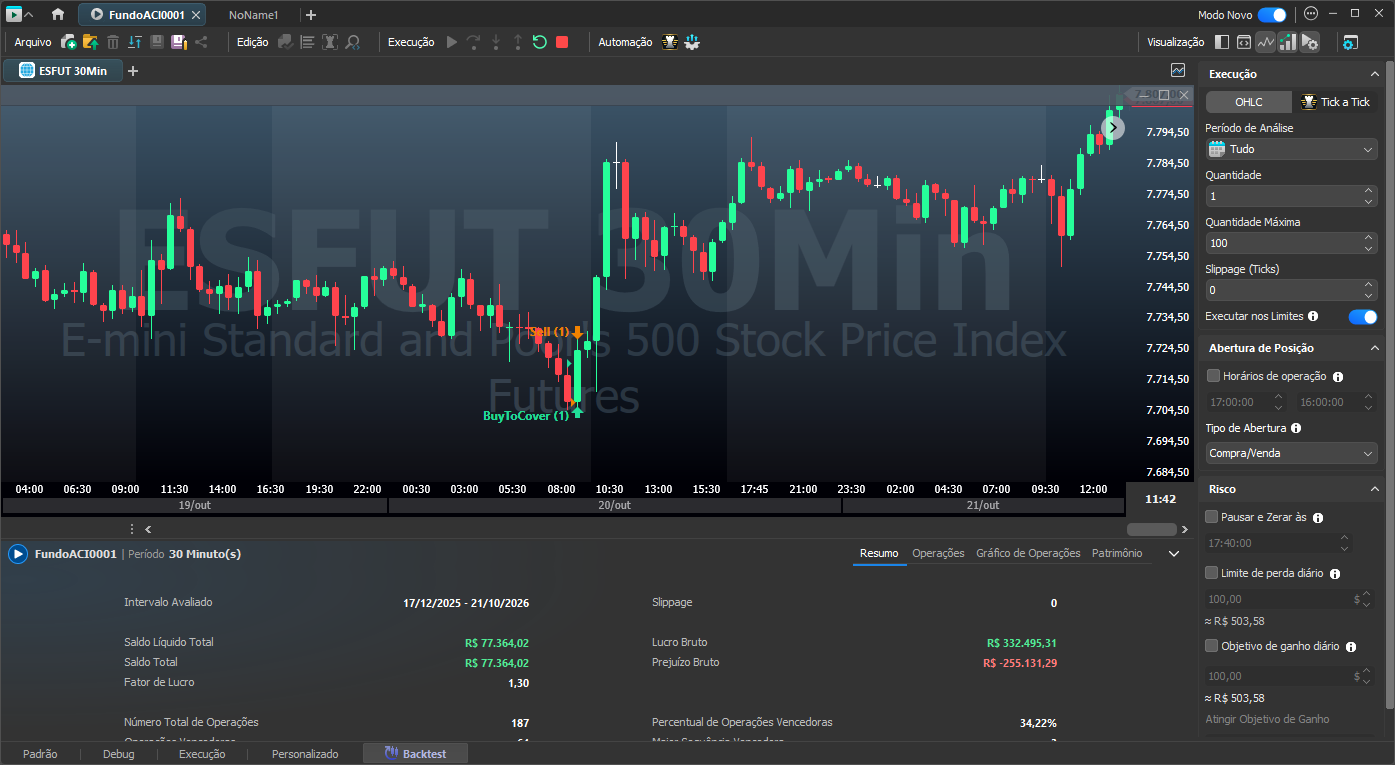Open the Tipo de Abertura dropdown
Image resolution: width=1395 pixels, height=765 pixels.
point(1291,453)
